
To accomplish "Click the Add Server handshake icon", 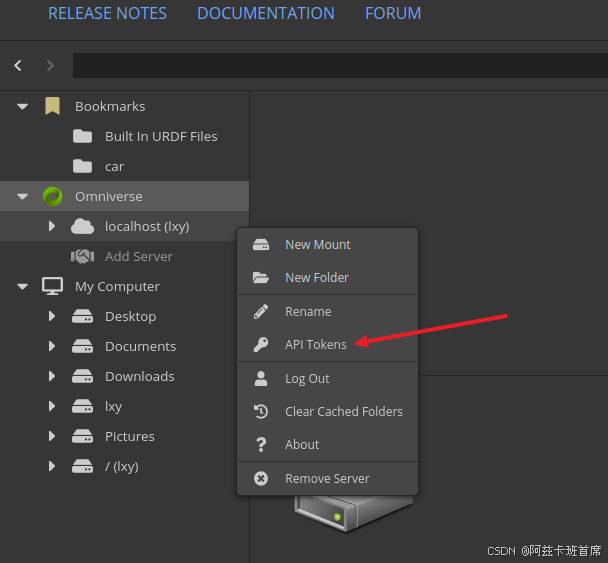I will pyautogui.click(x=83, y=256).
